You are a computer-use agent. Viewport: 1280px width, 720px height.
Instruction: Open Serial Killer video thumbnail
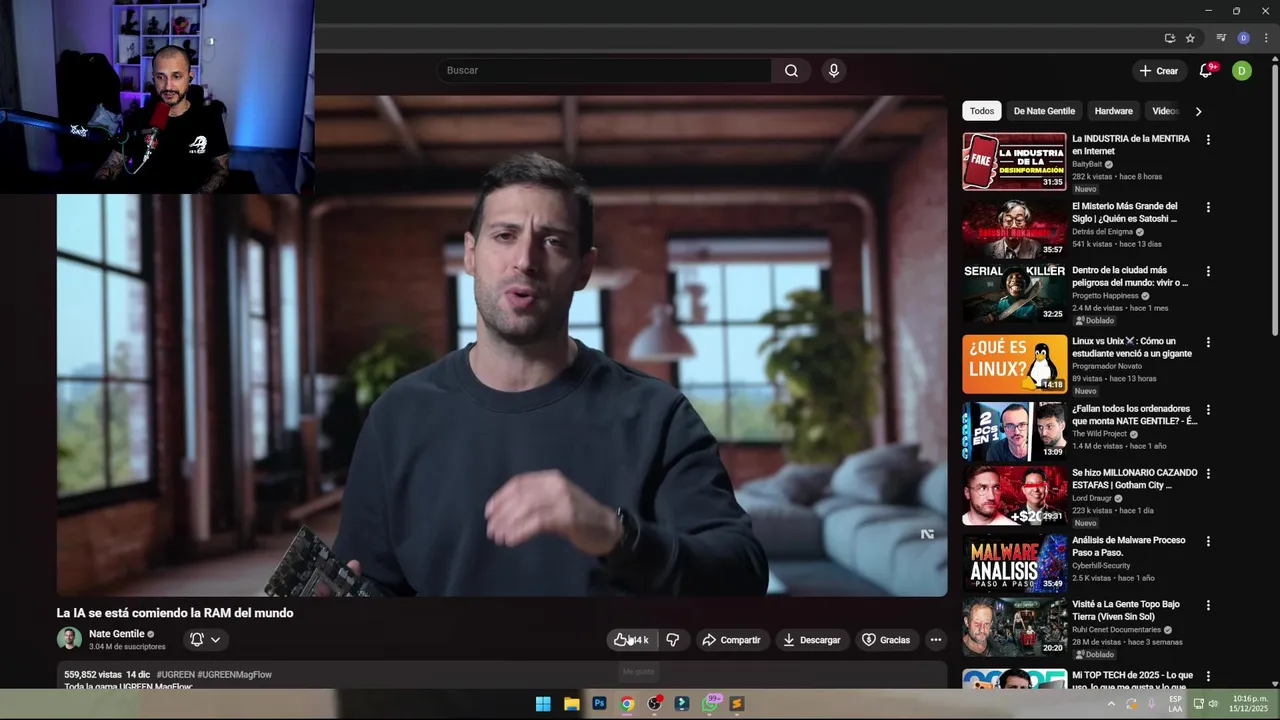1014,293
